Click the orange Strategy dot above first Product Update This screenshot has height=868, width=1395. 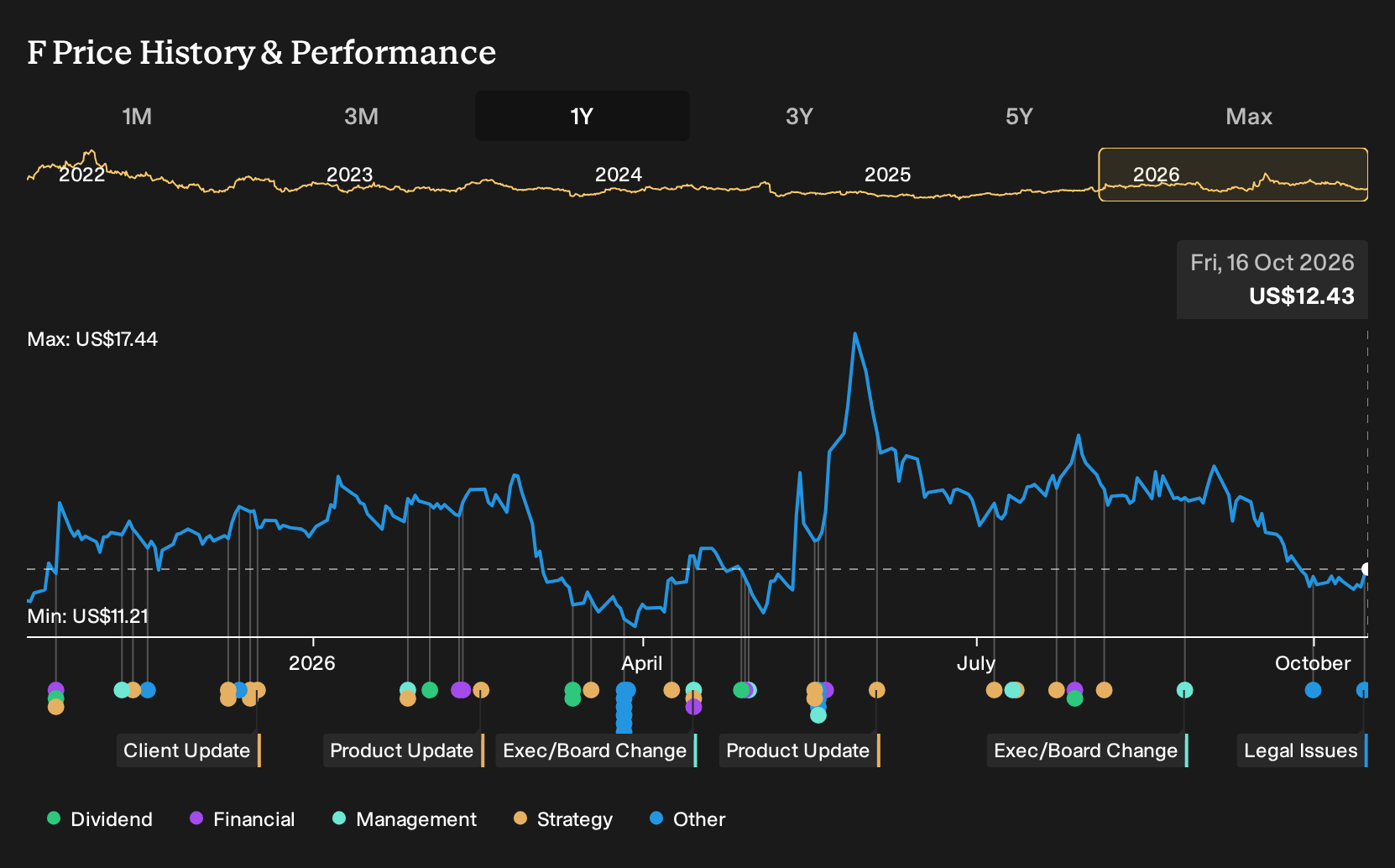click(x=481, y=690)
